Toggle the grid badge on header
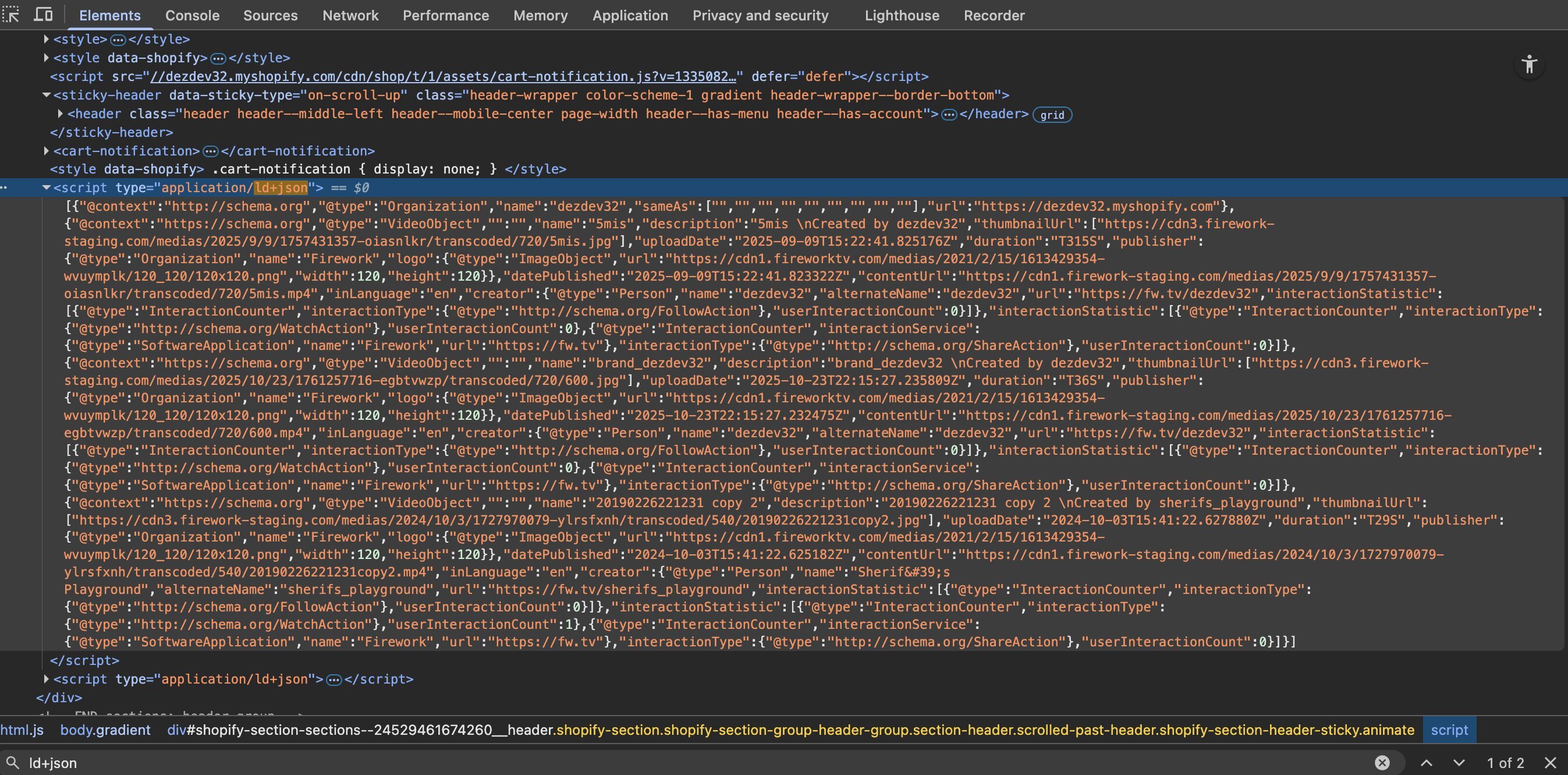This screenshot has height=775, width=1568. [x=1052, y=115]
